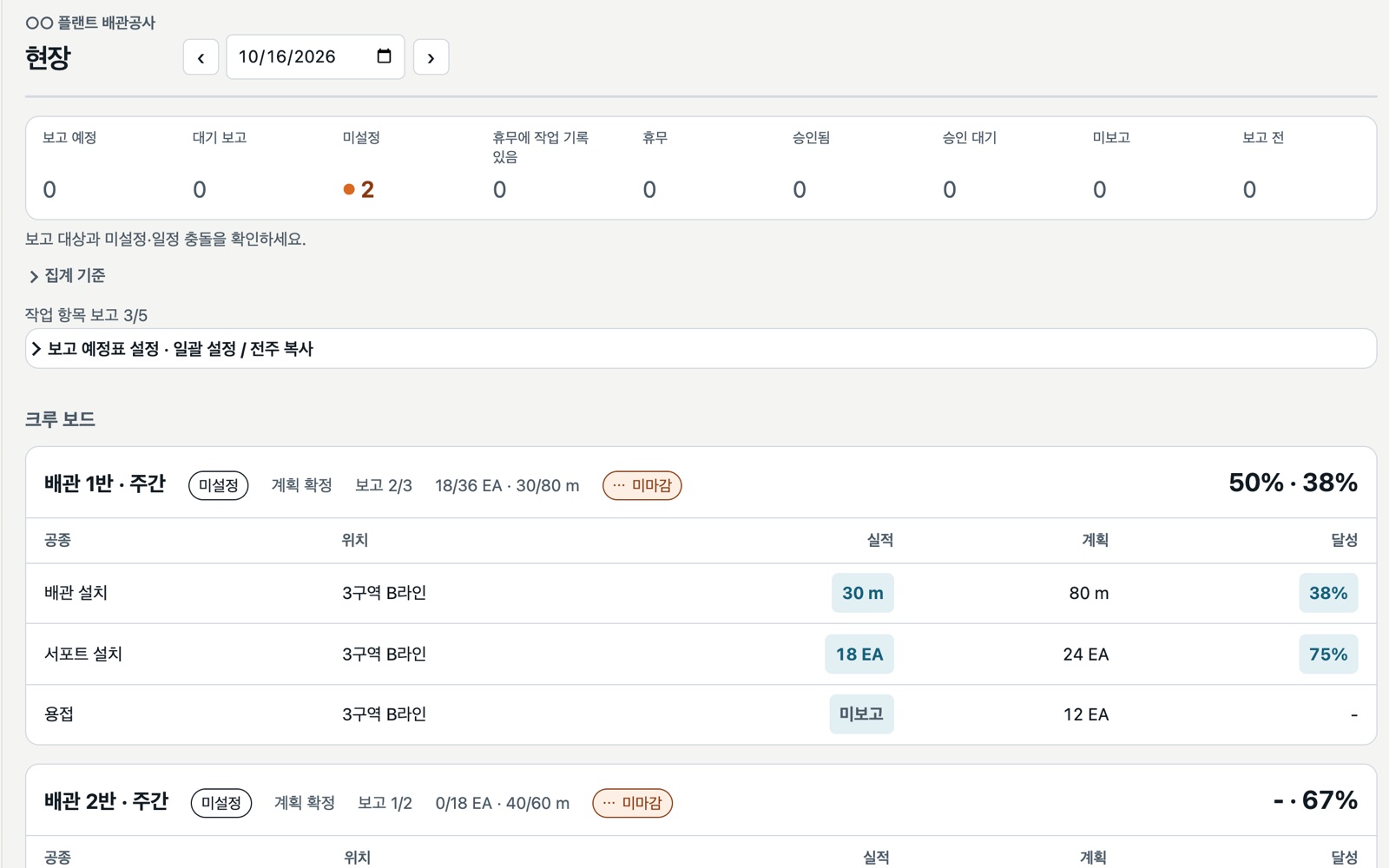Click the date field showing 10/16/2026
Image resolution: width=1389 pixels, height=868 pixels.
[x=315, y=57]
